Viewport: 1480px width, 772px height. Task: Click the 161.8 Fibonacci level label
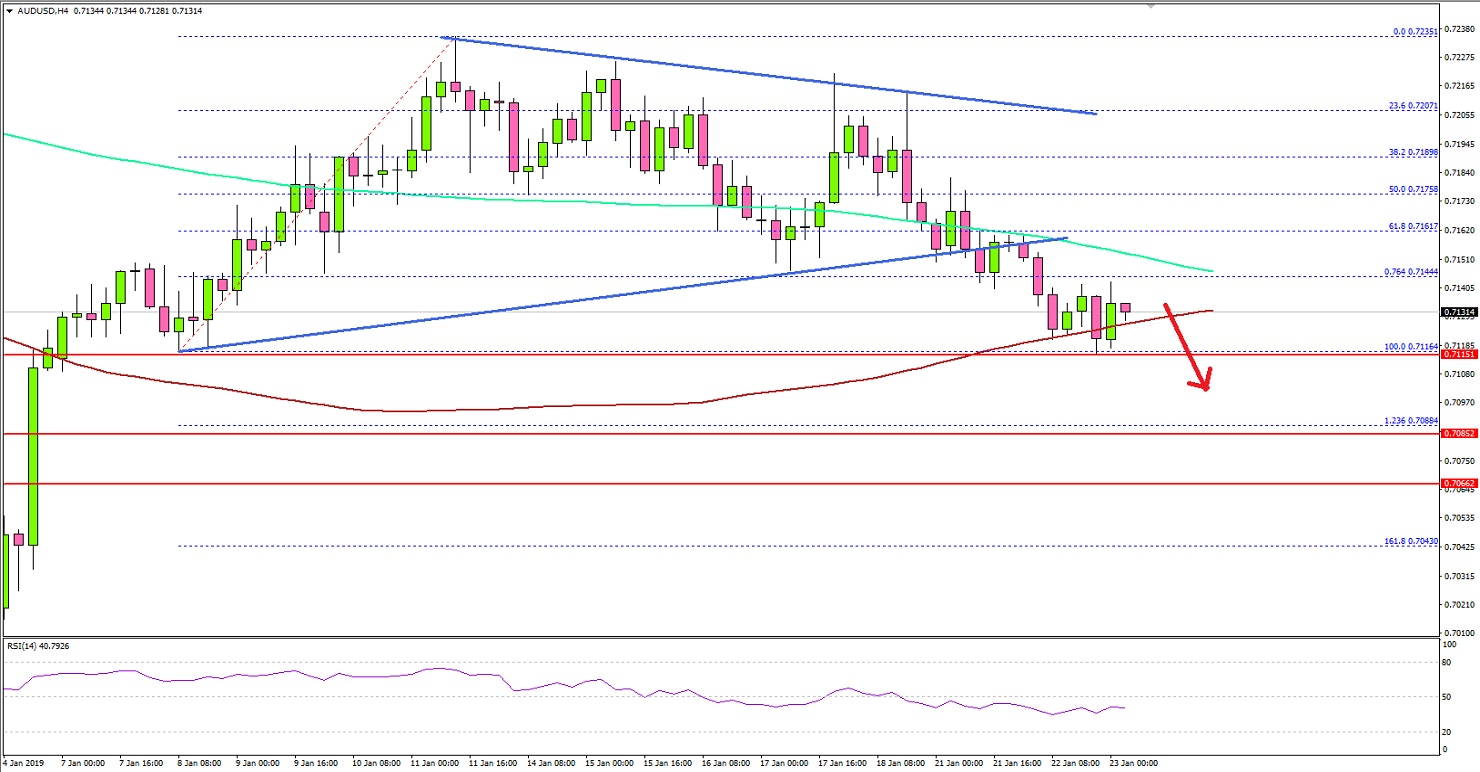1410,543
